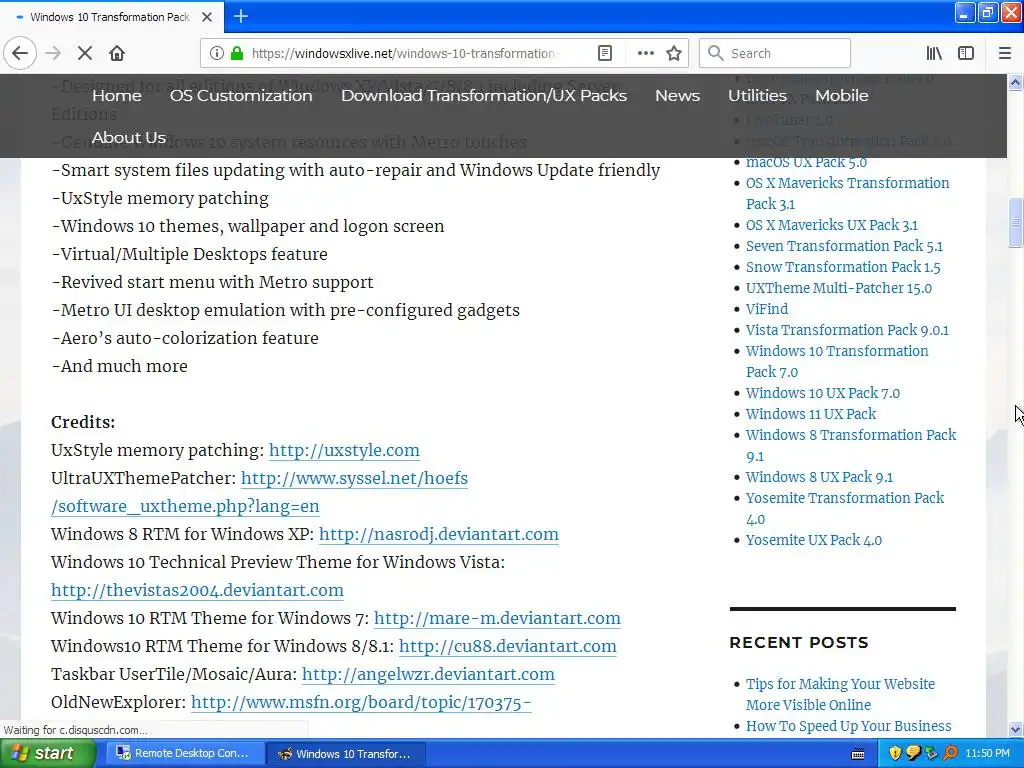
Task: Visit the nasrodj.deviantart.com link
Action: pos(439,534)
